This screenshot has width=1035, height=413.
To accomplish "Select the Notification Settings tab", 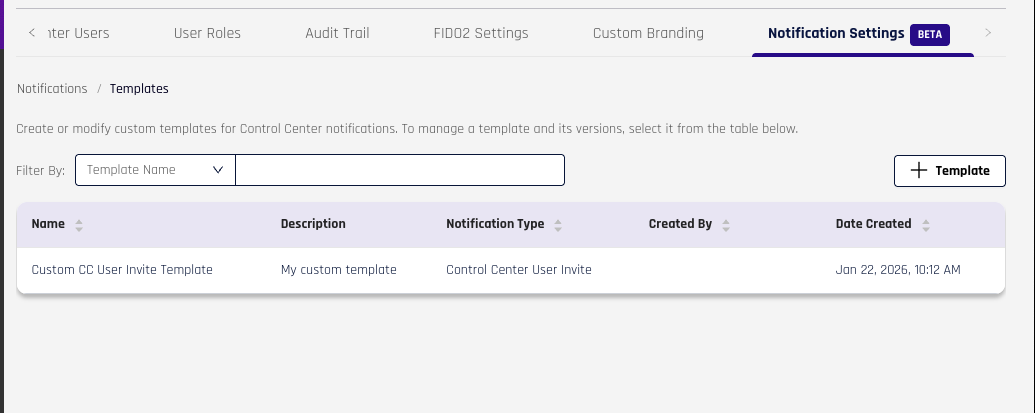I will [835, 33].
